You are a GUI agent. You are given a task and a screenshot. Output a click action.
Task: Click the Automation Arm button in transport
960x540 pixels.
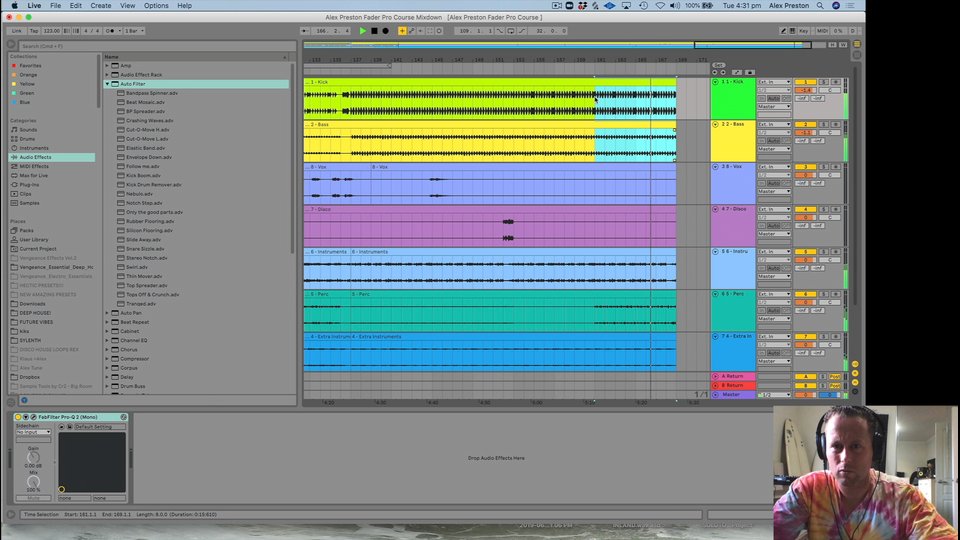click(x=411, y=31)
